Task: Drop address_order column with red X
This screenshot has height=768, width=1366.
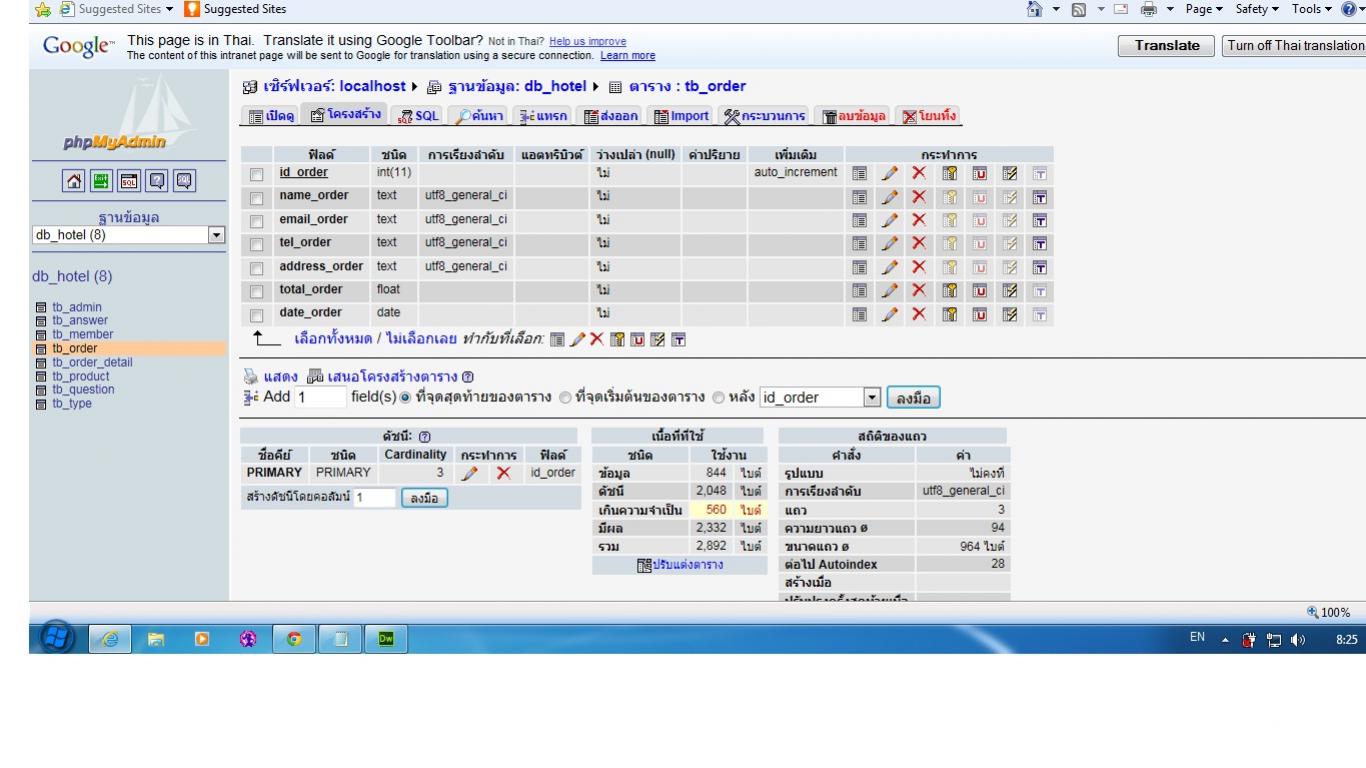Action: 918,266
